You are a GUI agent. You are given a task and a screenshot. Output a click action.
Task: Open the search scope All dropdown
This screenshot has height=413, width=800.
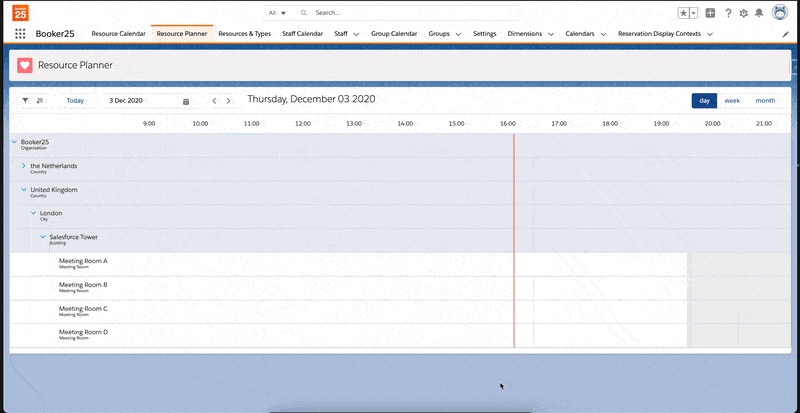(x=277, y=13)
